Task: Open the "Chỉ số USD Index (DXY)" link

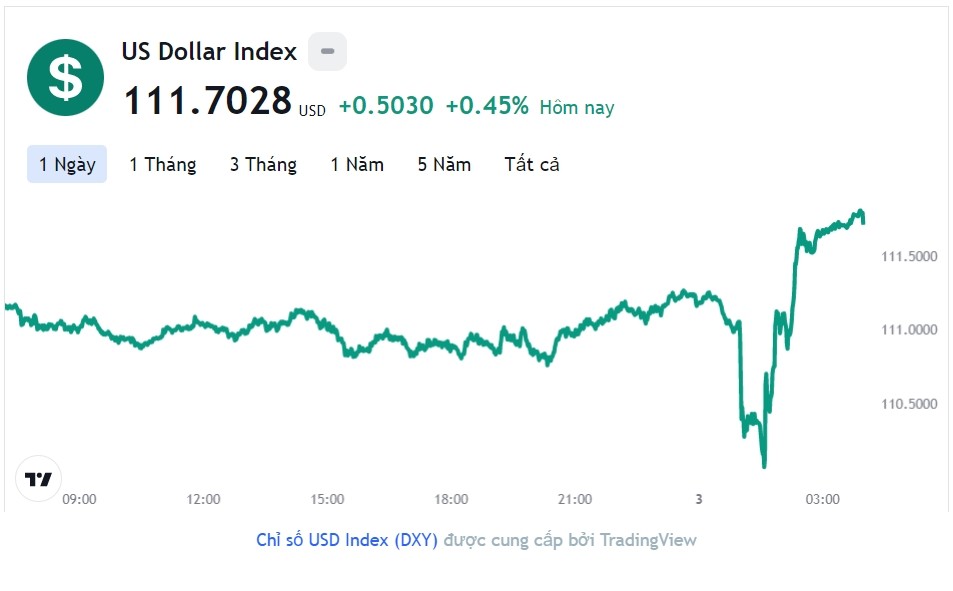Action: pos(347,540)
